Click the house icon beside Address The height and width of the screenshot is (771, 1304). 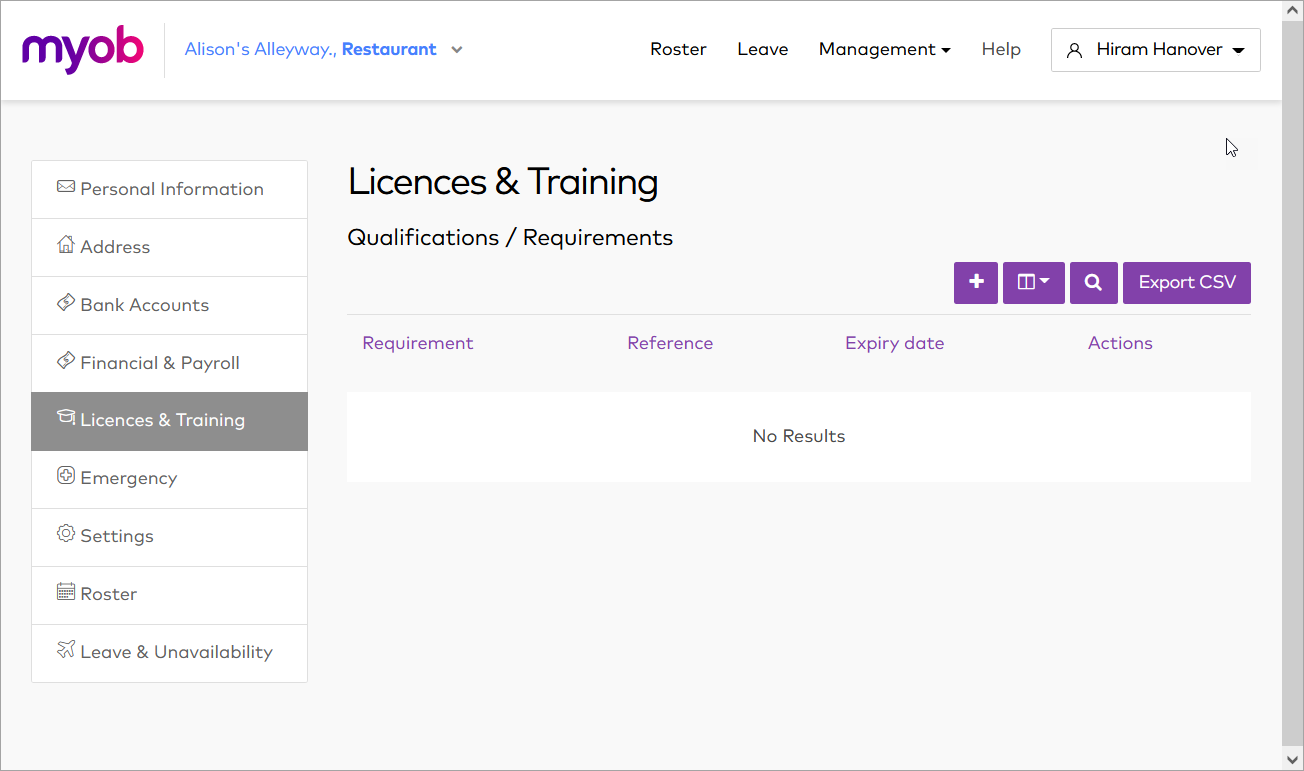(66, 245)
